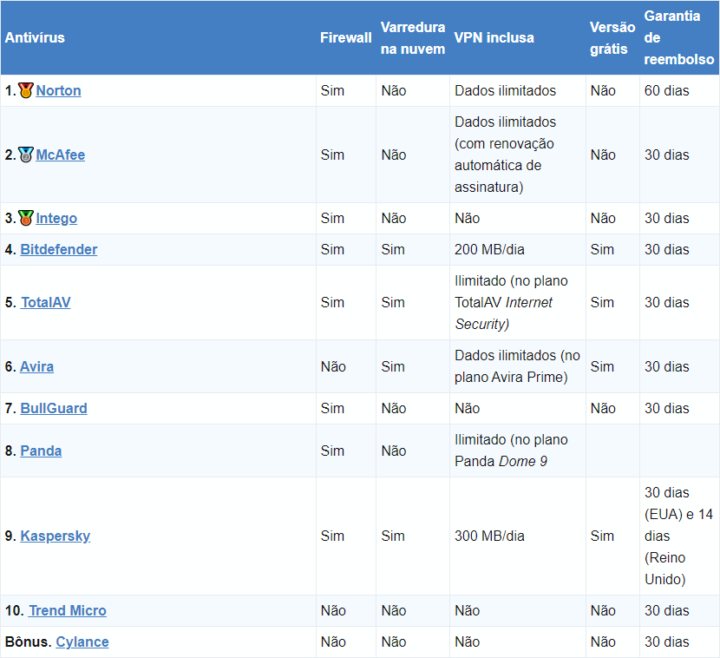Click the Versão grátis column header
Image resolution: width=720 pixels, height=658 pixels.
613,38
